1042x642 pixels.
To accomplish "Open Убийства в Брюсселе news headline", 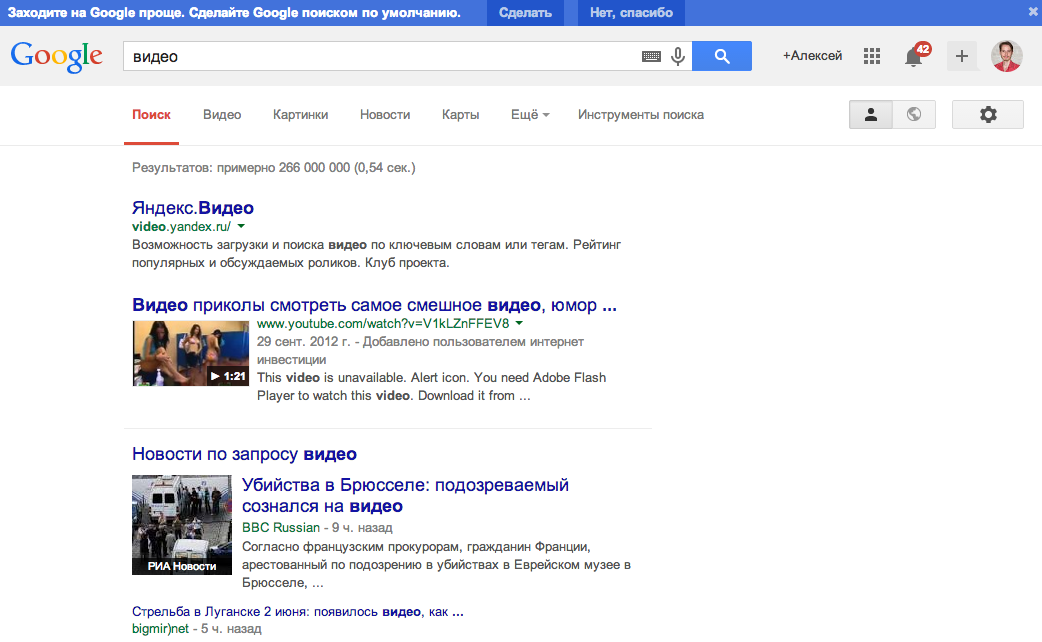I will tap(405, 495).
